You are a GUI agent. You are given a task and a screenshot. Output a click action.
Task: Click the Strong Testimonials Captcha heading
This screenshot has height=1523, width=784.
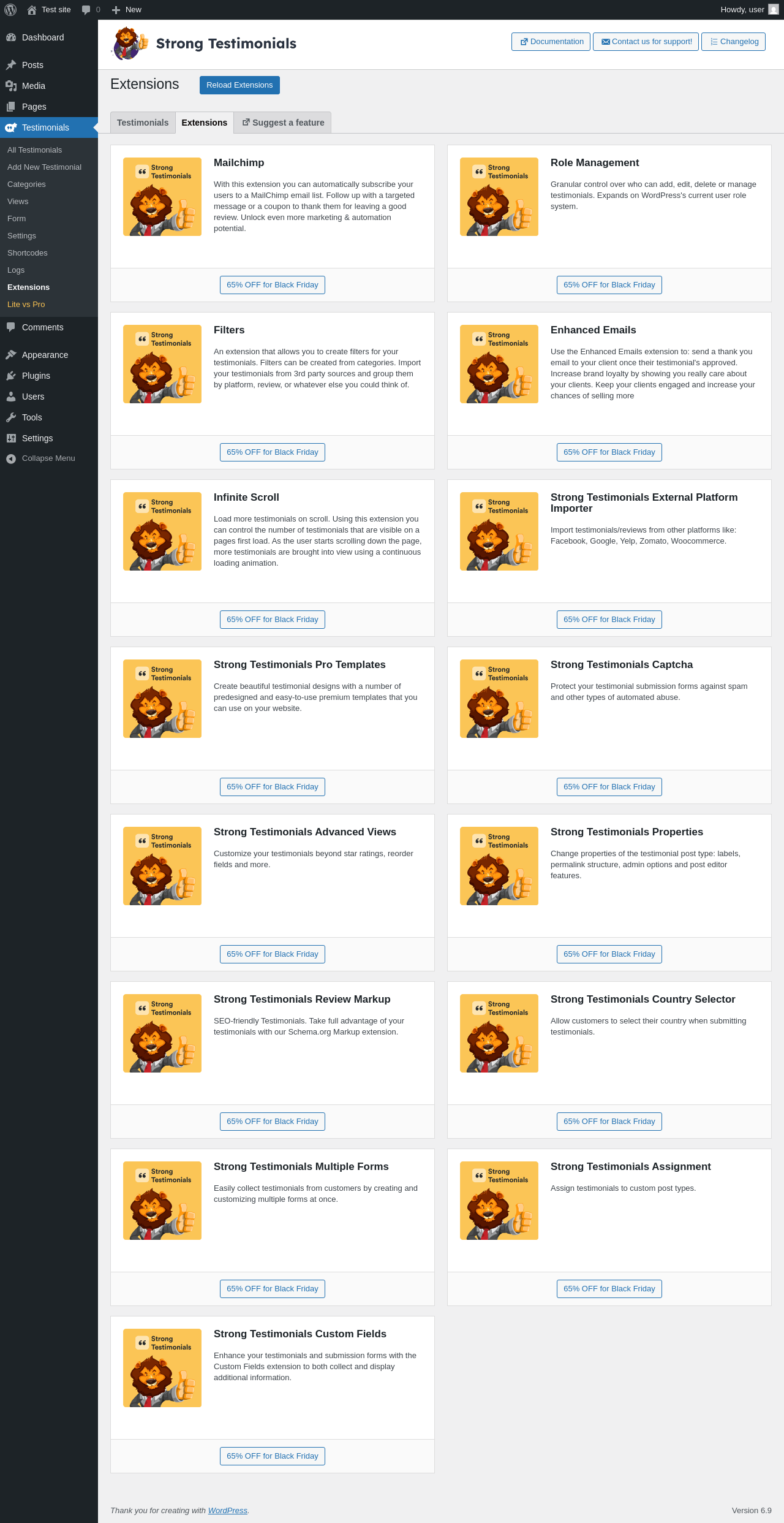click(622, 665)
